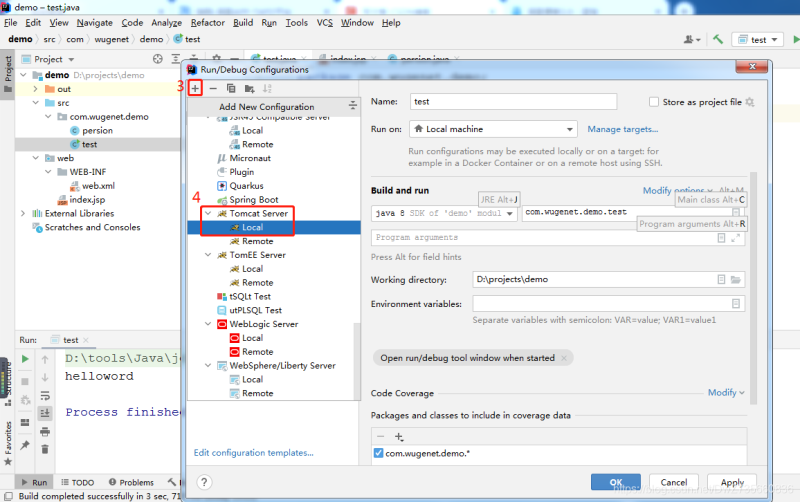Click the expand icon in Program arguments field
The image size is (800, 502).
click(x=736, y=238)
